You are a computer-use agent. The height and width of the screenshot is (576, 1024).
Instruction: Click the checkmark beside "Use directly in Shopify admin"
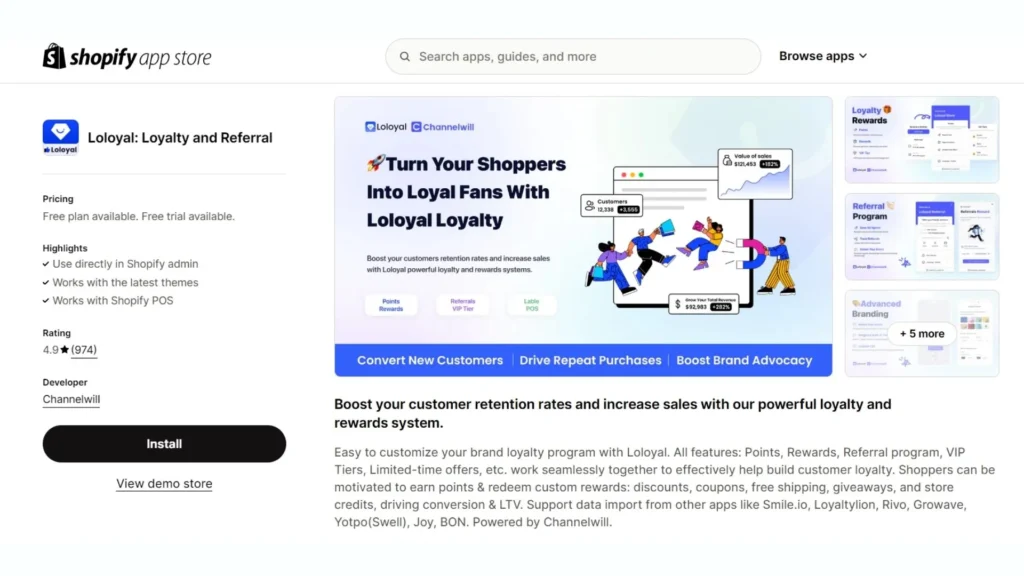click(45, 264)
